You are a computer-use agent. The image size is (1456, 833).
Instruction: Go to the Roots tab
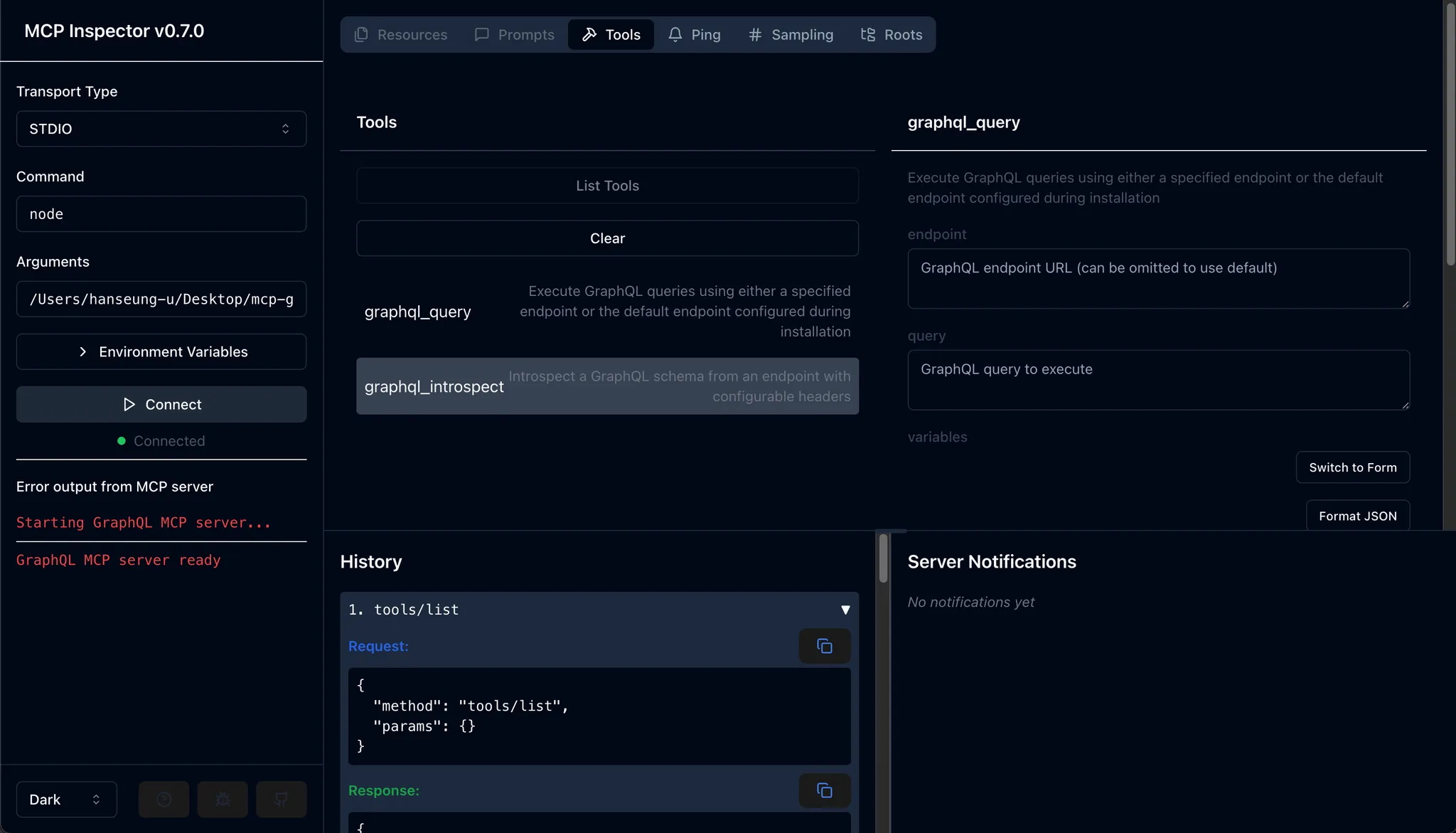click(x=891, y=34)
